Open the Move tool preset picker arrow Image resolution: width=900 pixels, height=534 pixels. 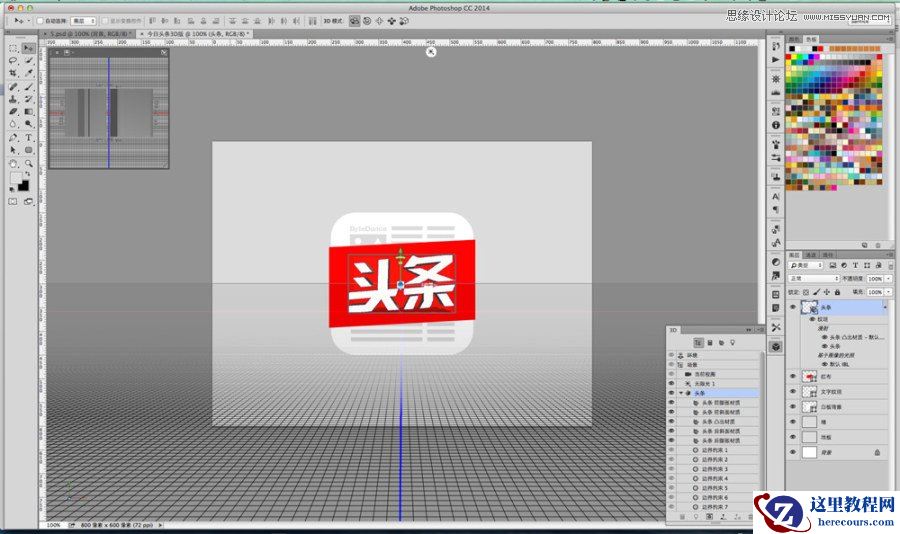(x=29, y=21)
